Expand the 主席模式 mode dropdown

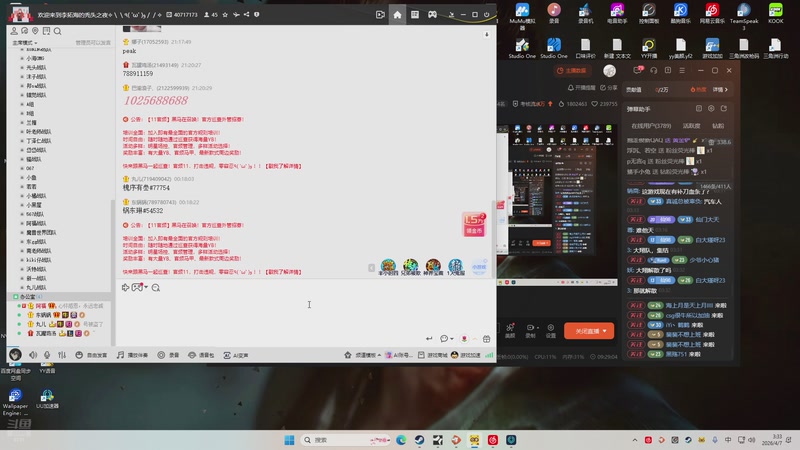pos(25,43)
